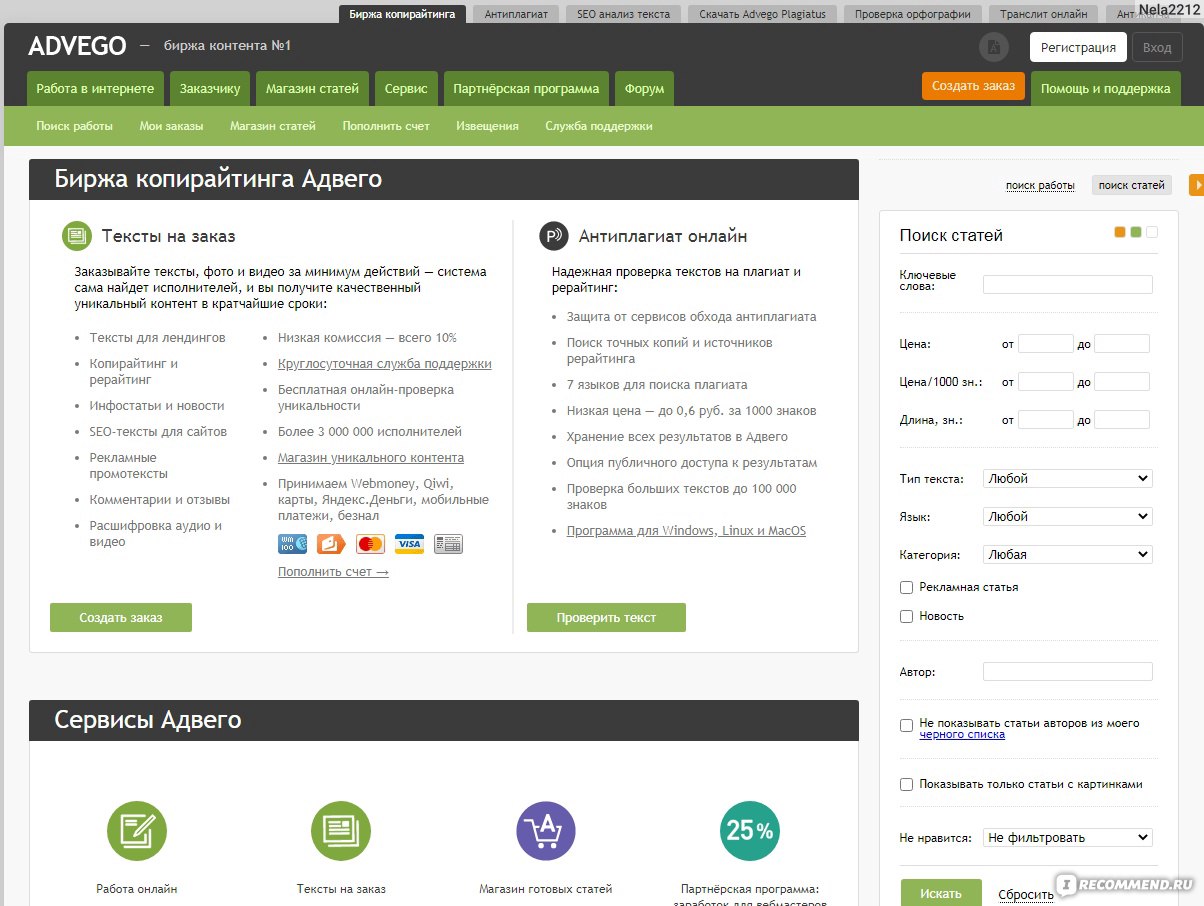Click the Вход button
The image size is (1204, 906).
pyautogui.click(x=1157, y=47)
